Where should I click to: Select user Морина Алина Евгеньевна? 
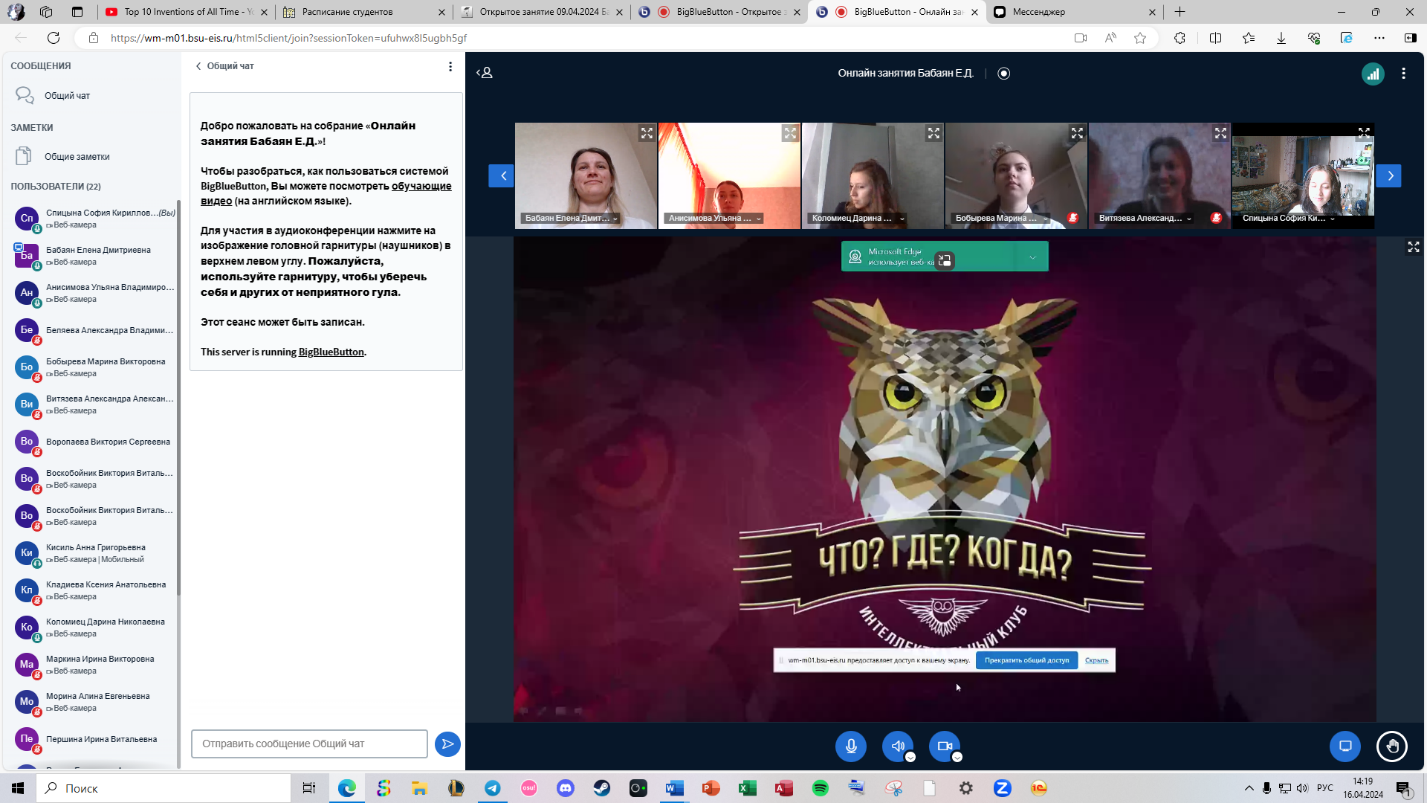92,701
